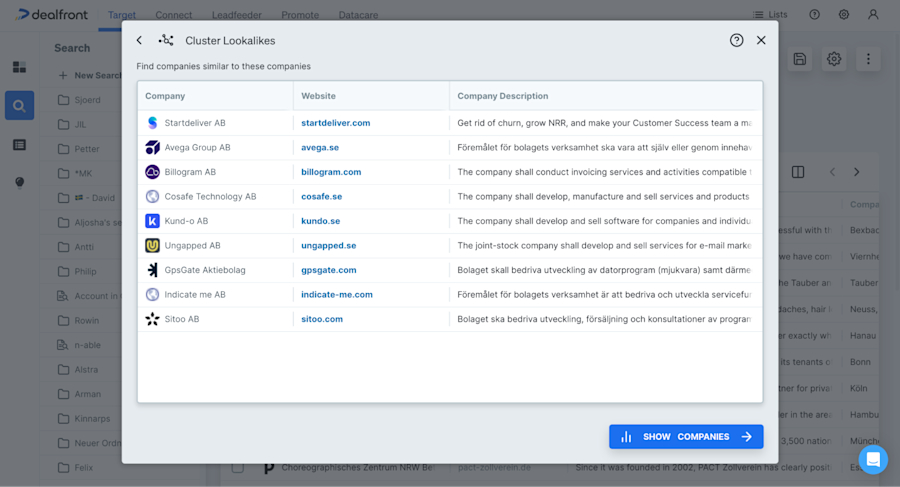Screen dimensions: 900x487
Task: Open cosafe.se website link
Action: pyautogui.click(x=321, y=196)
